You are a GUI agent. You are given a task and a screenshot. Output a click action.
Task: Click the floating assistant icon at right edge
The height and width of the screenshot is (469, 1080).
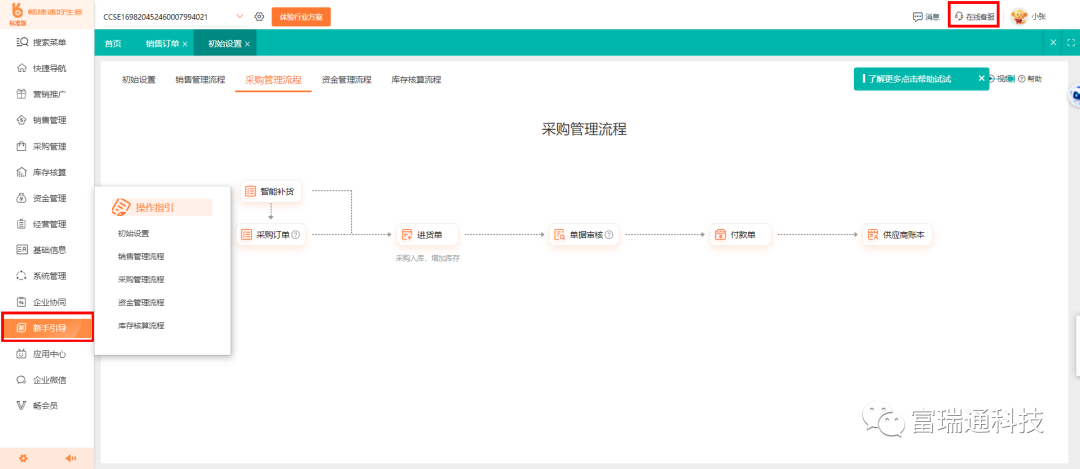(1075, 96)
